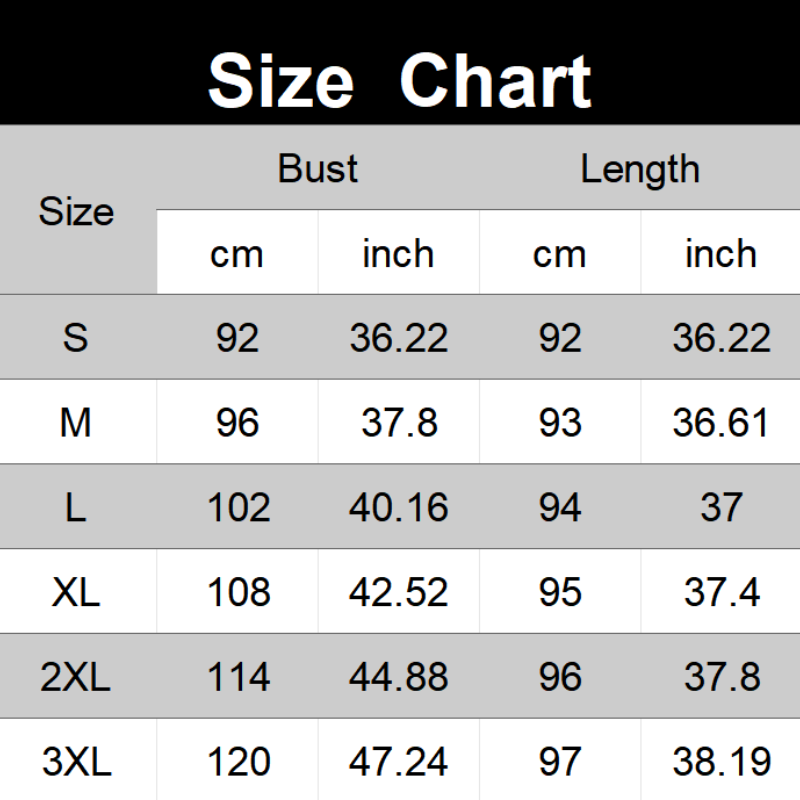
Task: Click the inch subheader under Length
Action: [x=720, y=254]
